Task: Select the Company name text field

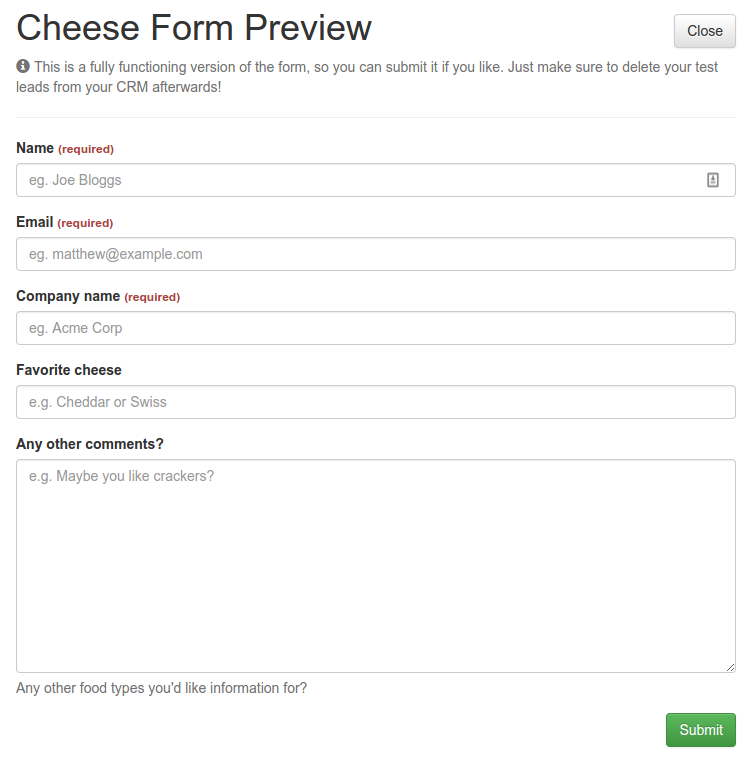Action: tap(376, 328)
